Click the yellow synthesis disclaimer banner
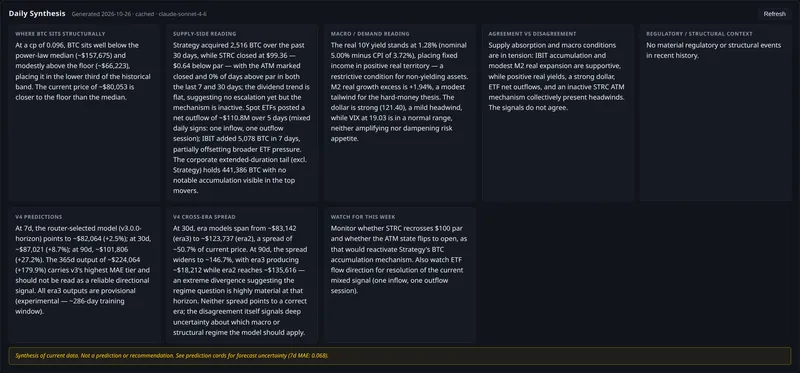Viewport: 800px width, 373px height. (x=399, y=356)
